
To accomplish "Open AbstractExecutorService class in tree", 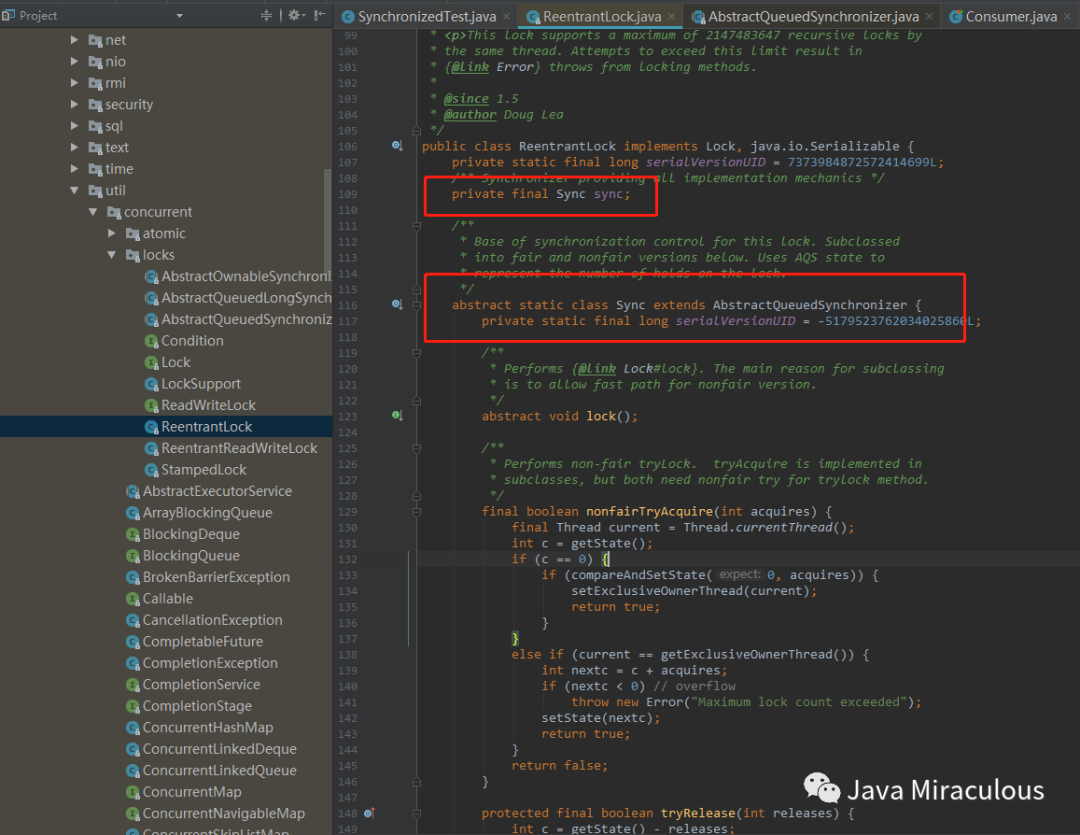I will point(209,491).
